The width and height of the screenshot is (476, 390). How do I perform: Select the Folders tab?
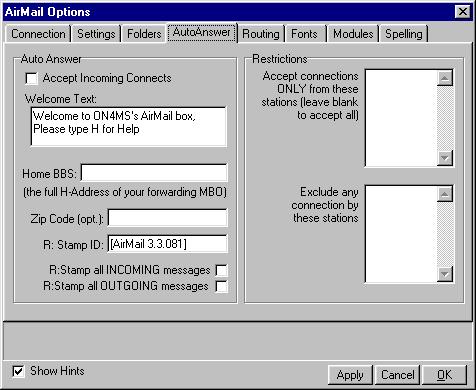coord(144,34)
